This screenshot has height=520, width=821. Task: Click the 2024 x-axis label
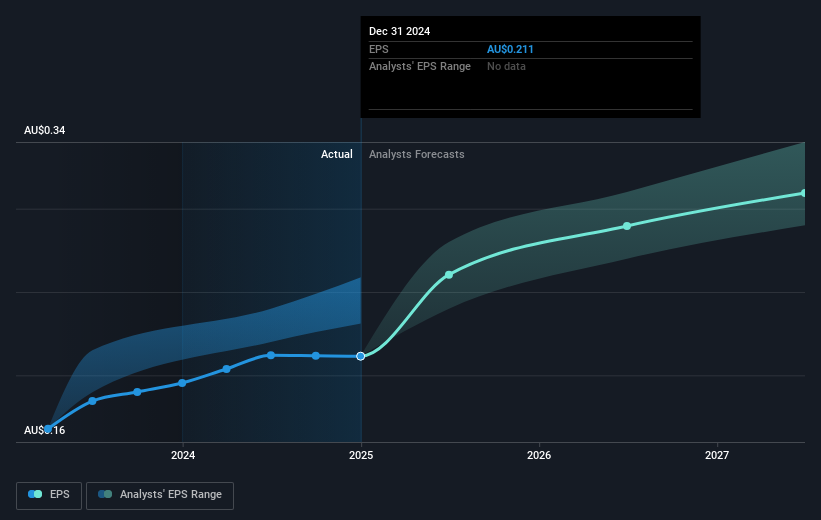pos(183,455)
